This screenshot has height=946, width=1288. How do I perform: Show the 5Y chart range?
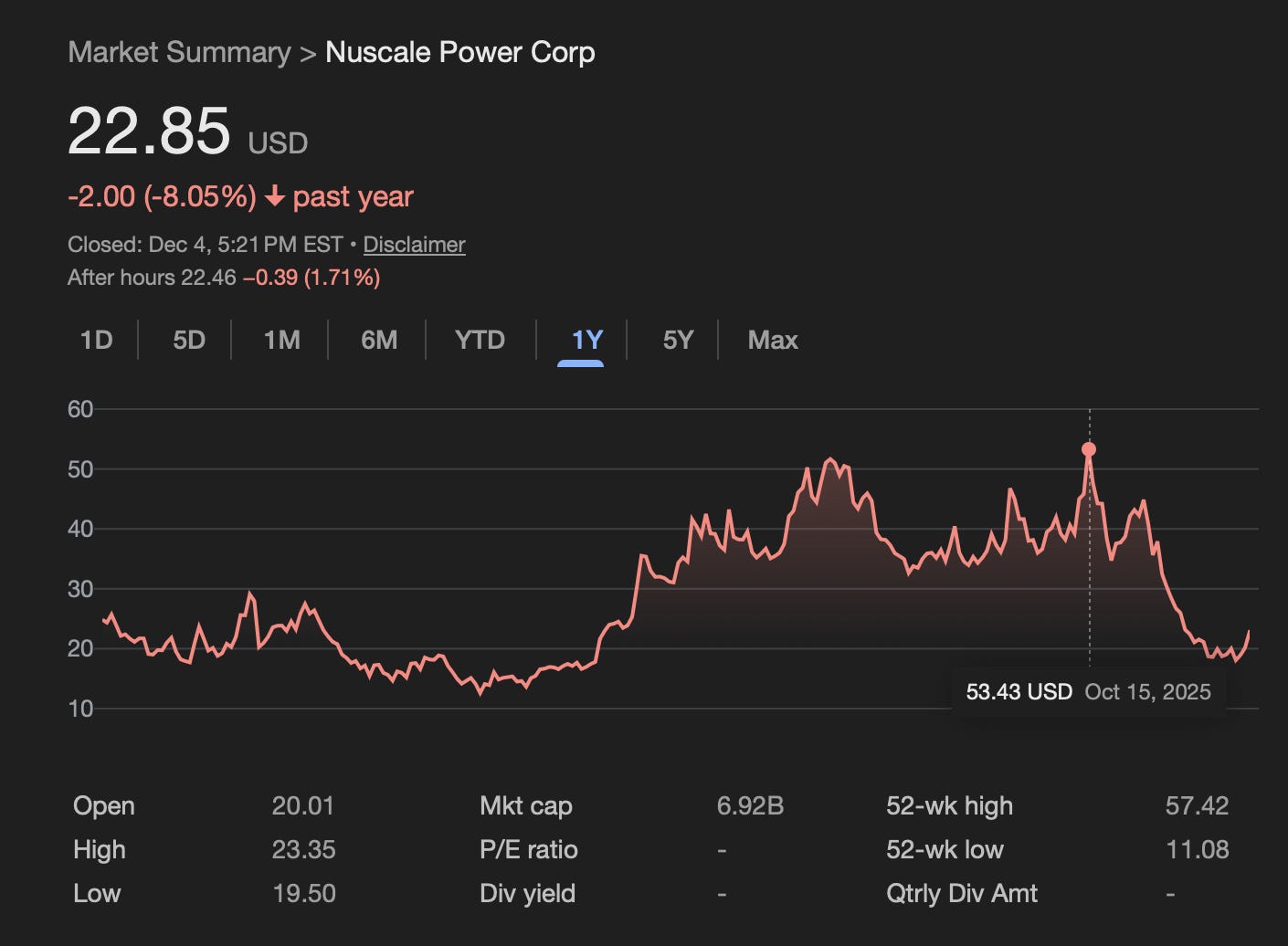(x=678, y=340)
